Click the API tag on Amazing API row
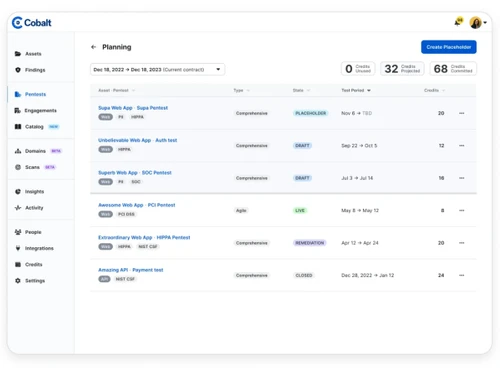500x375 pixels. point(104,279)
